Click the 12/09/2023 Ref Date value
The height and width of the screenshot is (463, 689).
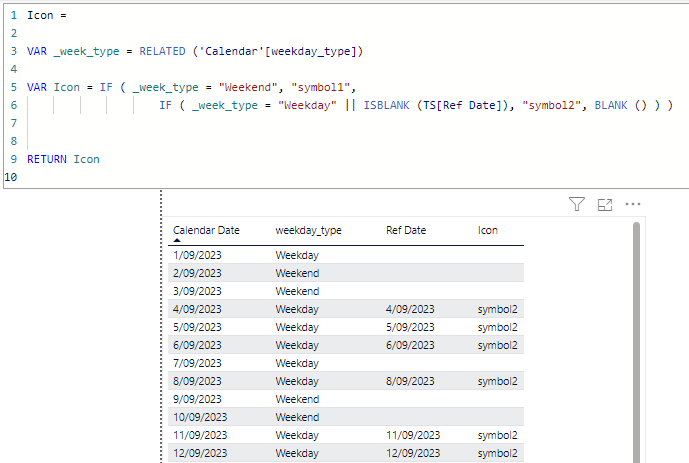[413, 453]
